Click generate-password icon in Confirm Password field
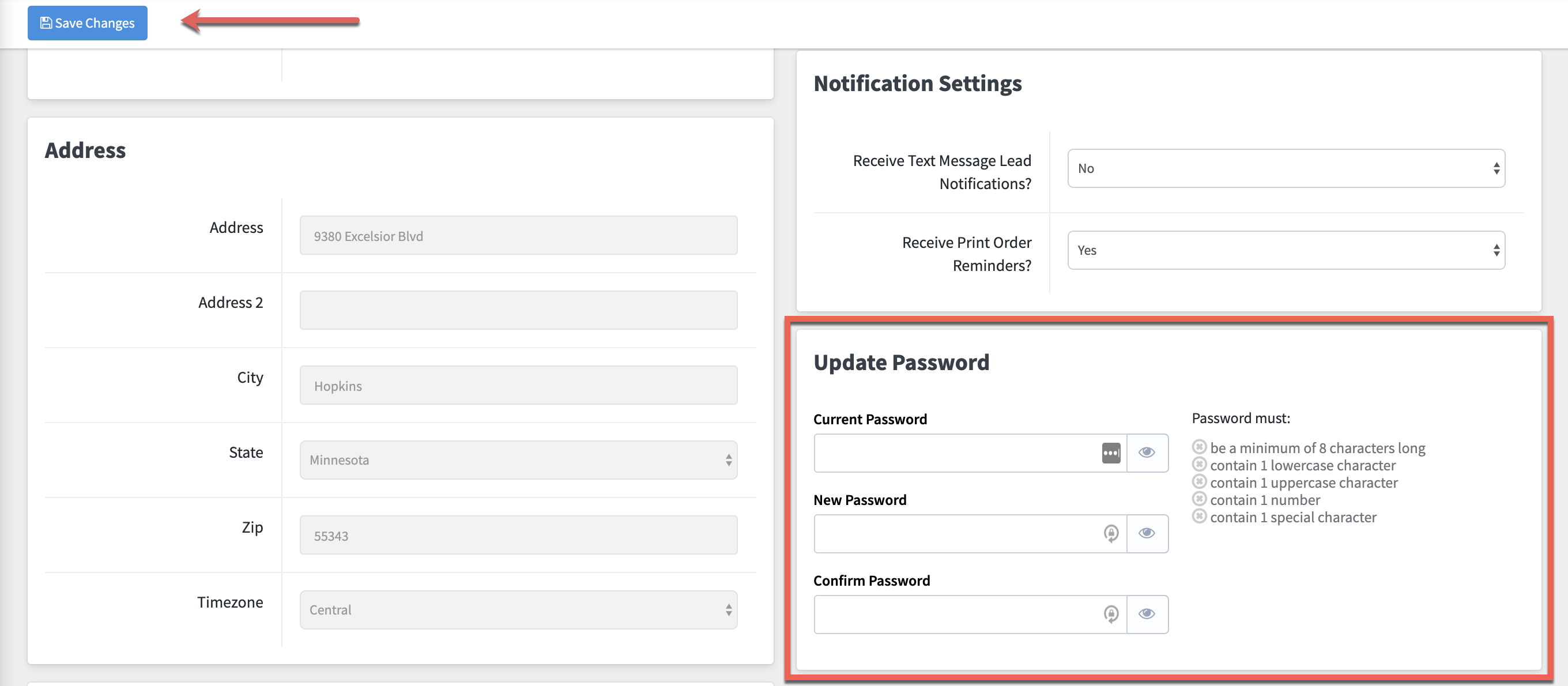This screenshot has height=686, width=1568. (x=1111, y=614)
